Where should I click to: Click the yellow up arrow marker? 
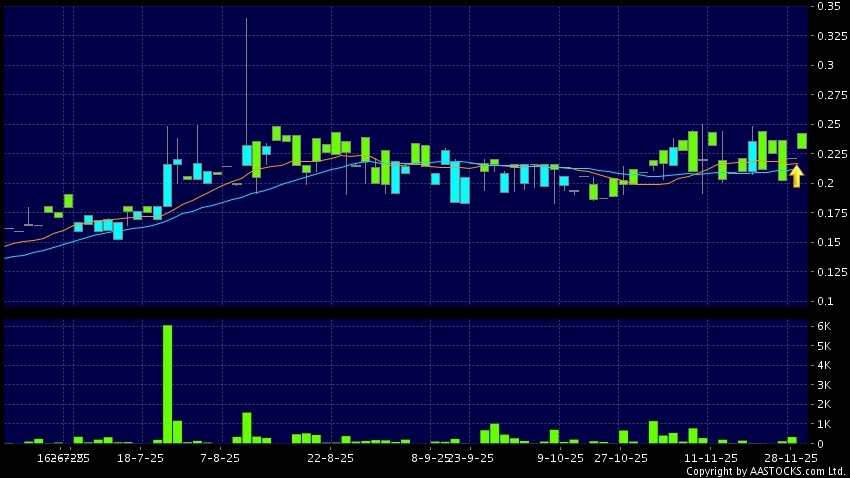[x=796, y=177]
